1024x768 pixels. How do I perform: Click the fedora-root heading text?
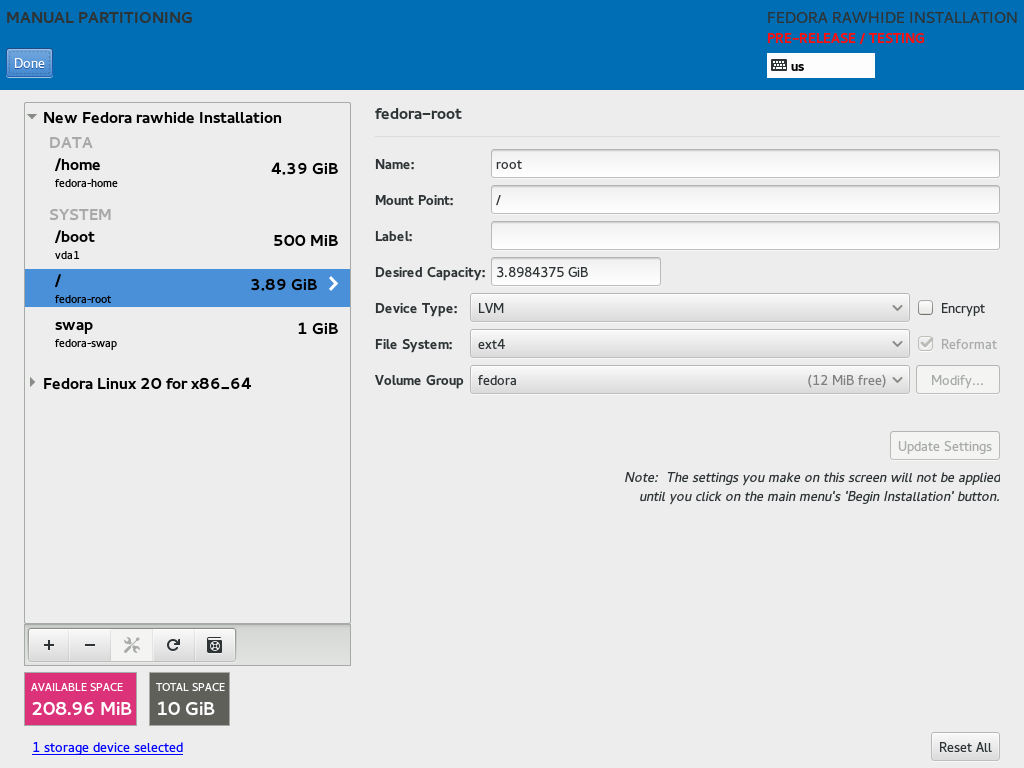(x=418, y=114)
